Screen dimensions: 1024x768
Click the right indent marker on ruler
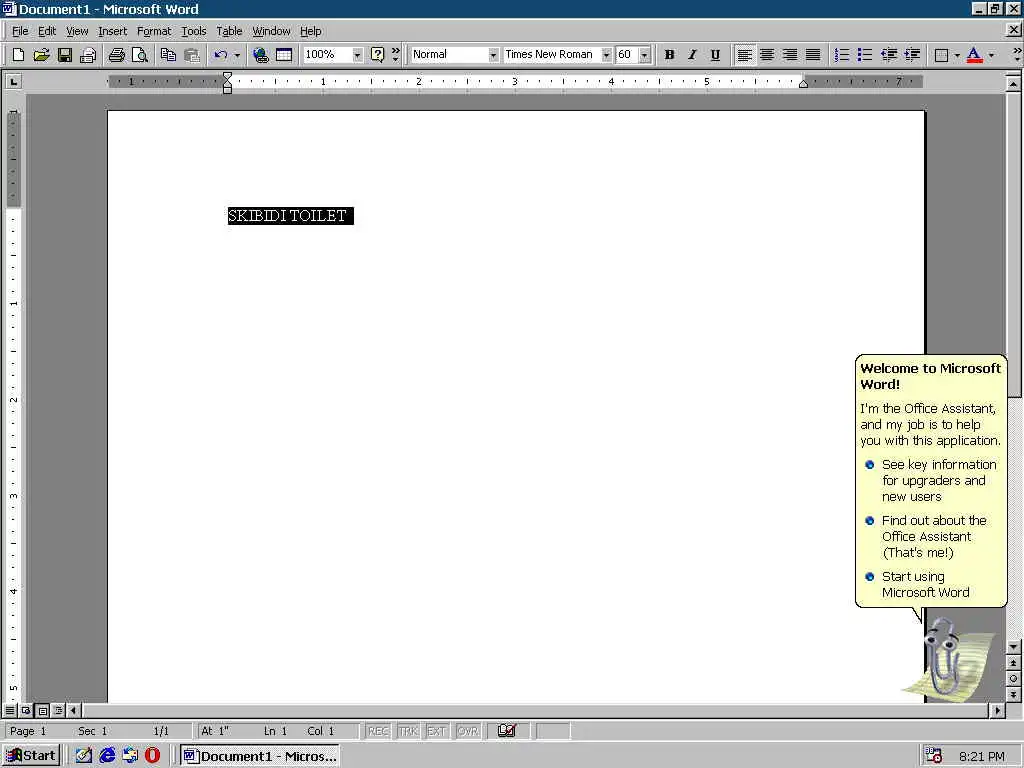pyautogui.click(x=803, y=84)
